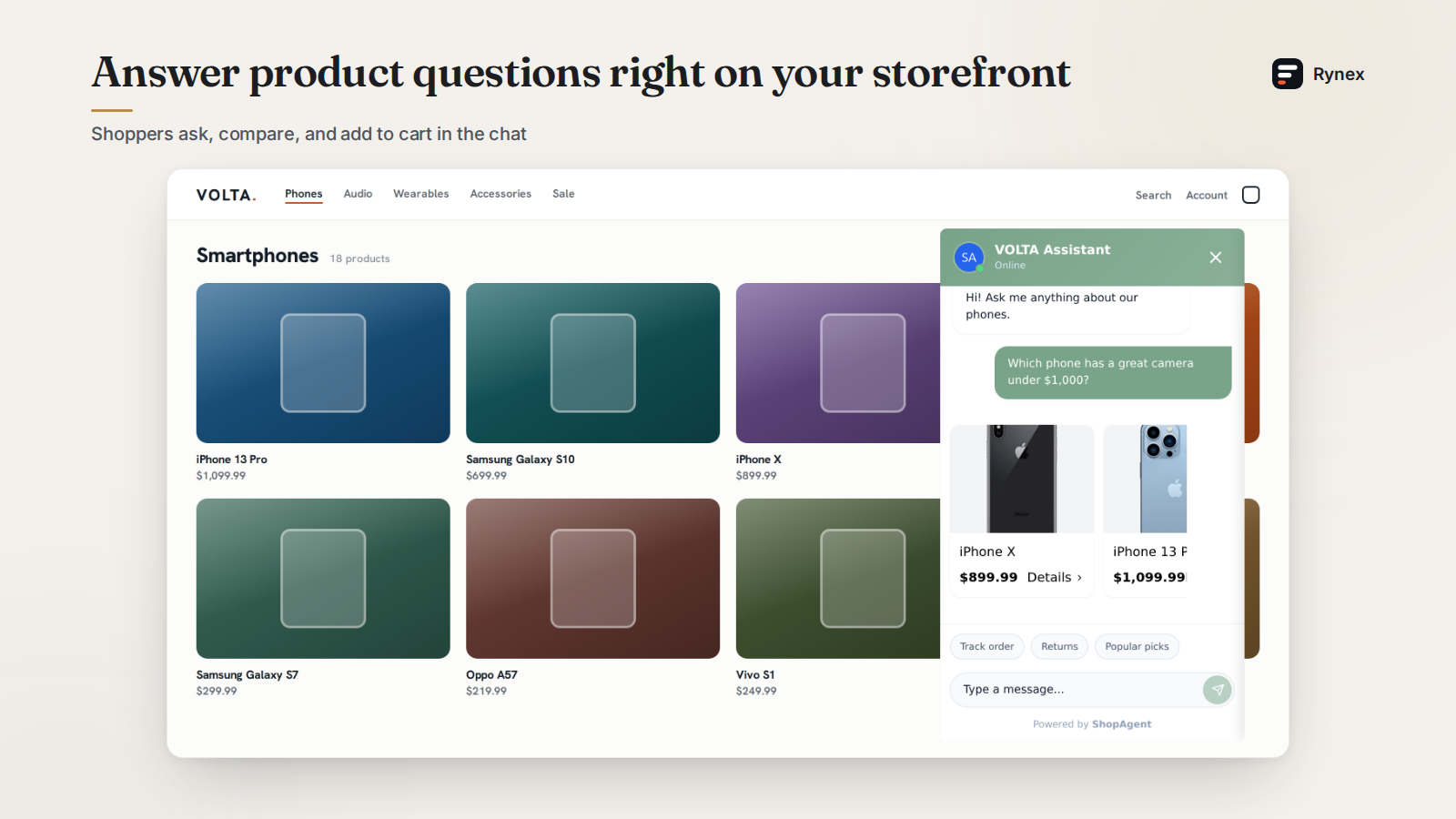This screenshot has height=819, width=1456.
Task: Choose the Returns quick reply
Action: (1059, 647)
